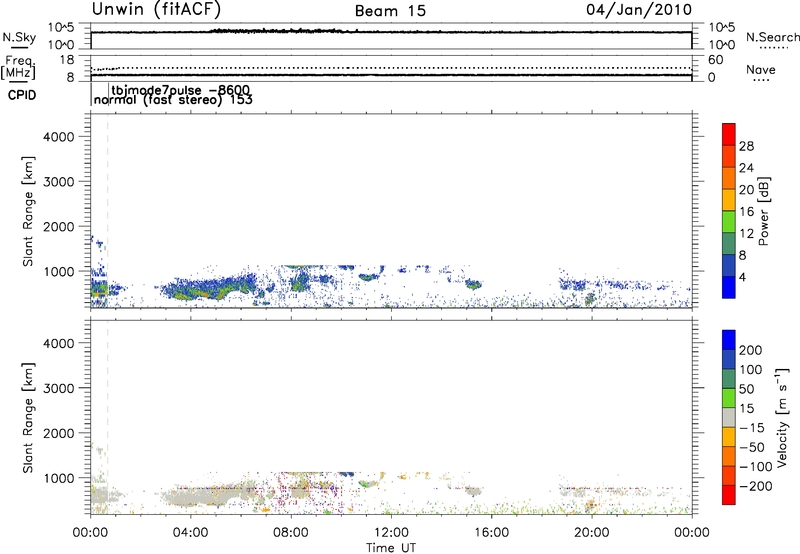Click the 'N.Sky' axis label

[x=19, y=37]
